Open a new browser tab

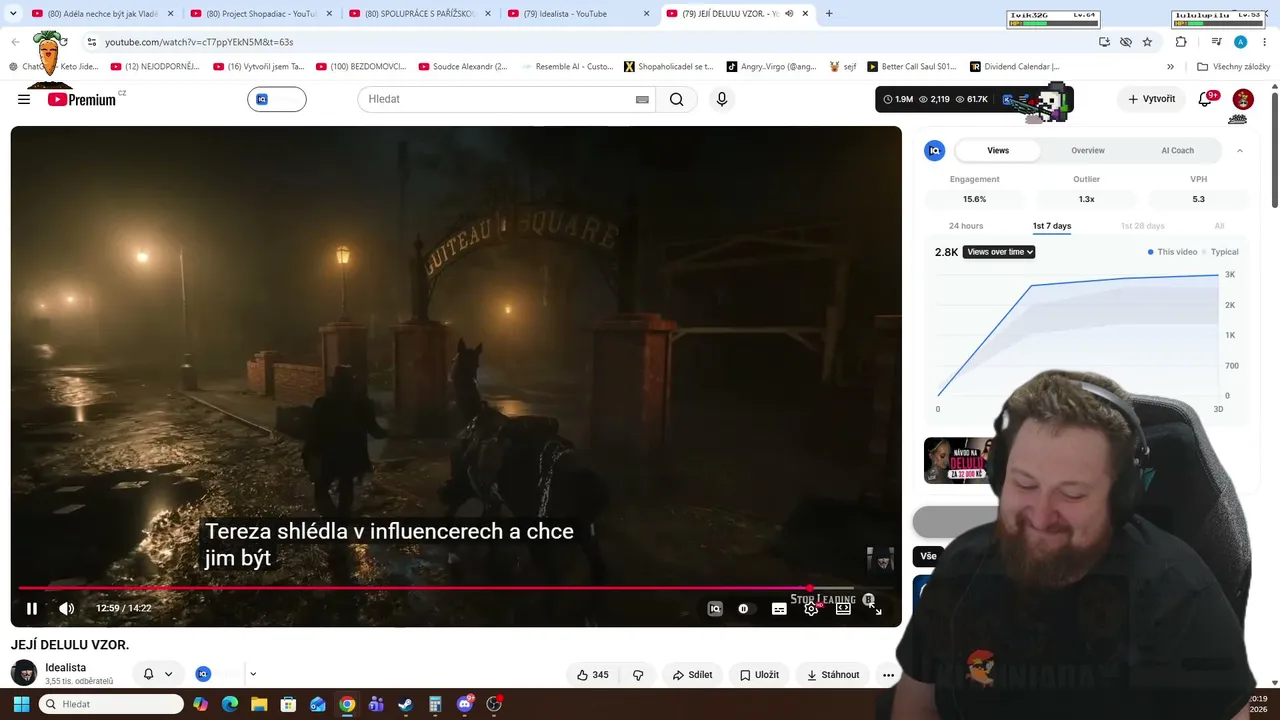(x=829, y=14)
